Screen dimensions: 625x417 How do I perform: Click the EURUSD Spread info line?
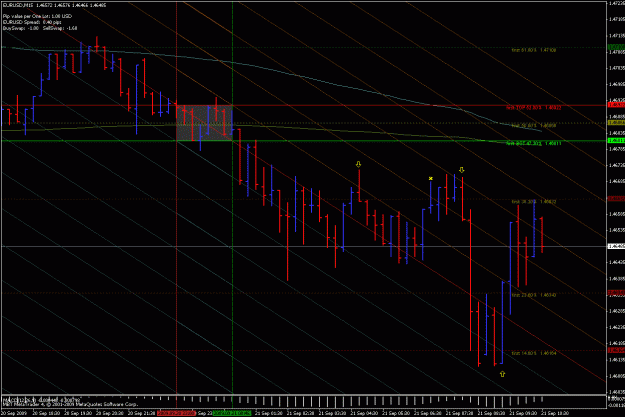(x=32, y=22)
